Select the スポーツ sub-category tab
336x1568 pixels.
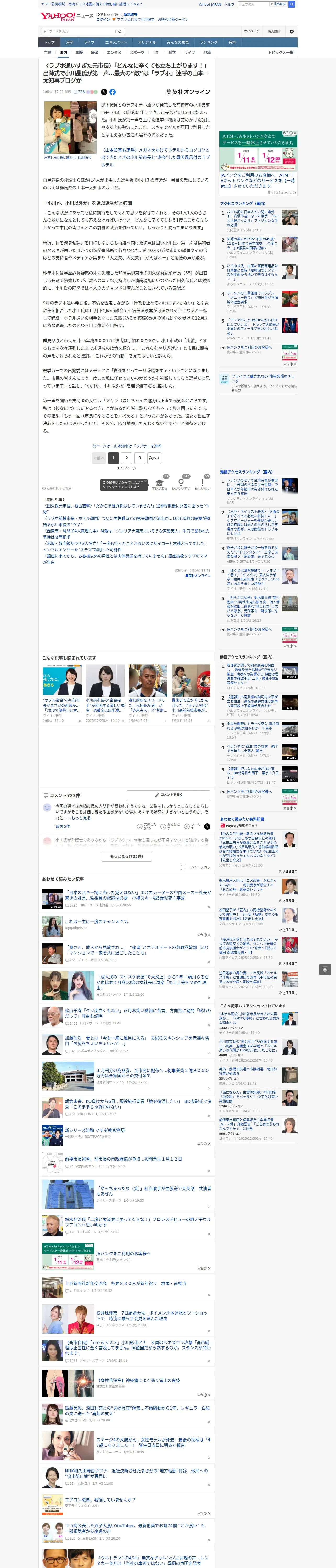(x=137, y=52)
